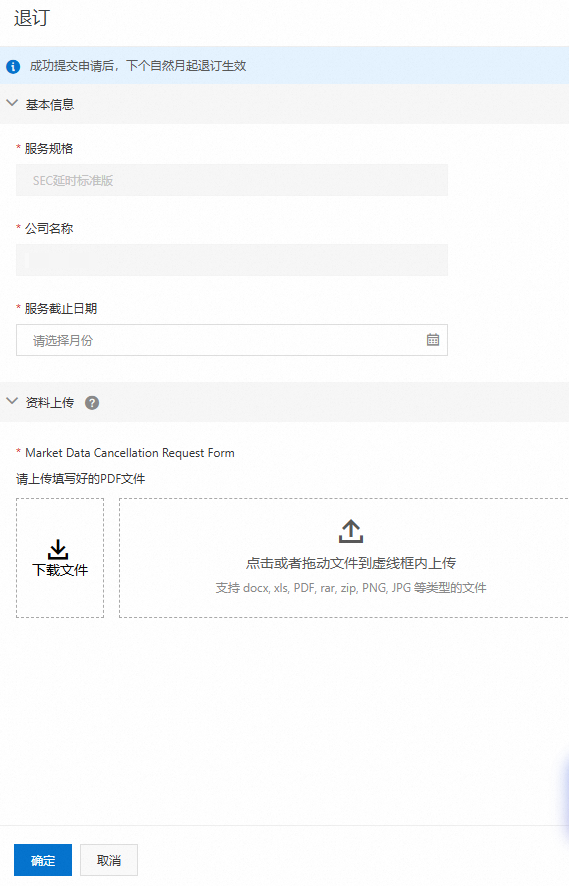This screenshot has height=886, width=569.
Task: Click the 资料上传 section header label
Action: pyautogui.click(x=50, y=402)
